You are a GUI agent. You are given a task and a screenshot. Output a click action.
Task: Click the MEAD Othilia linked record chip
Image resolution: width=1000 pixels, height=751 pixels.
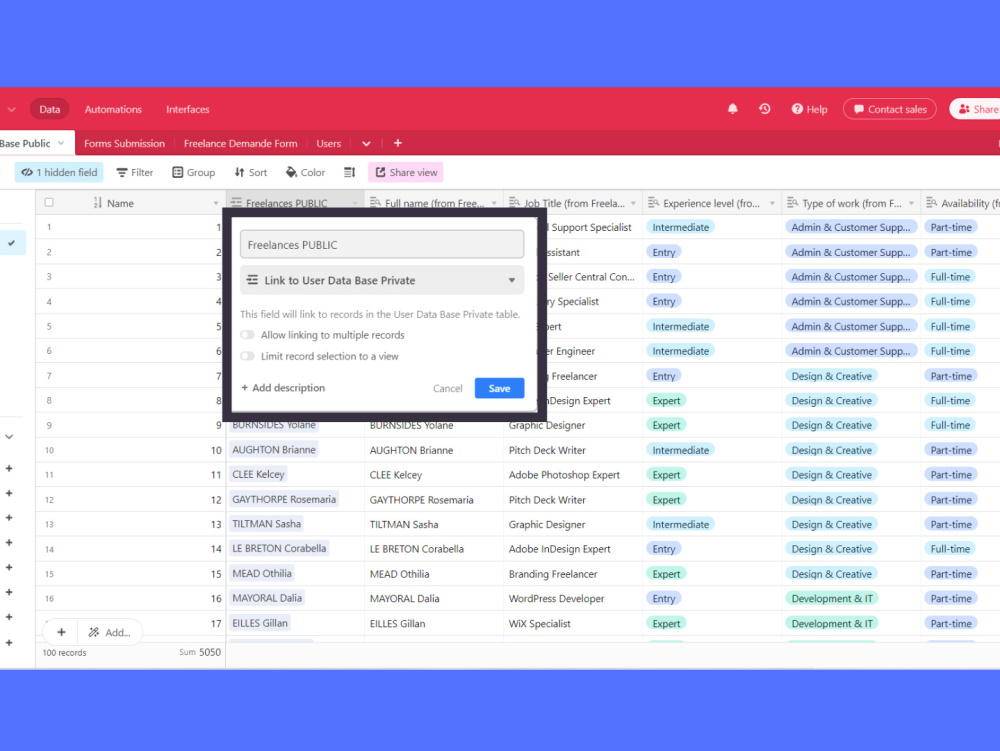tap(262, 573)
